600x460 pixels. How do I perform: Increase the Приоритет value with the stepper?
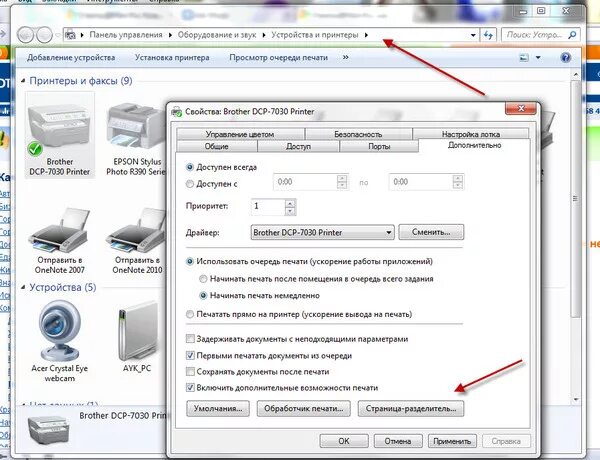290,204
